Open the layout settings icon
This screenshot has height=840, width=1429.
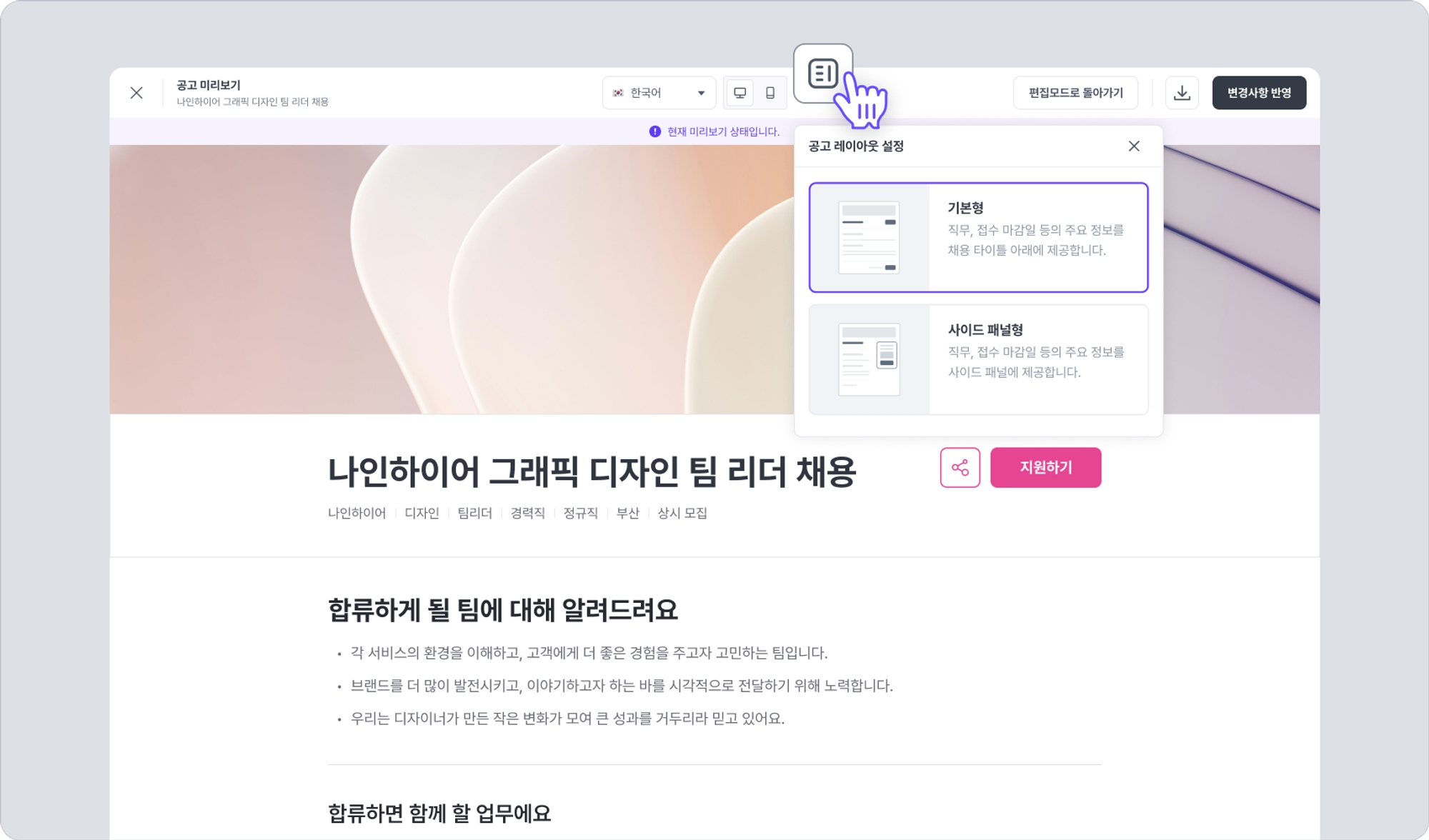pyautogui.click(x=823, y=74)
